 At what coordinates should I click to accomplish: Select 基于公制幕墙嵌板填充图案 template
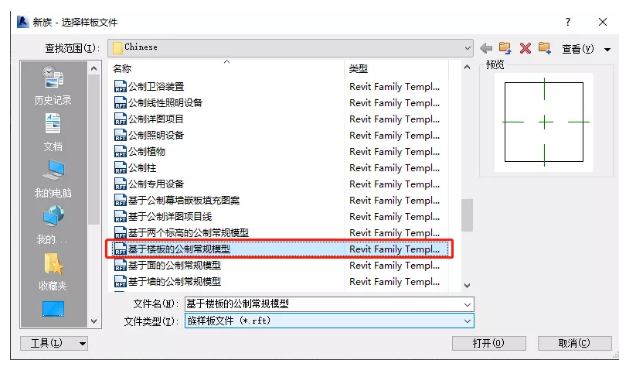[184, 200]
